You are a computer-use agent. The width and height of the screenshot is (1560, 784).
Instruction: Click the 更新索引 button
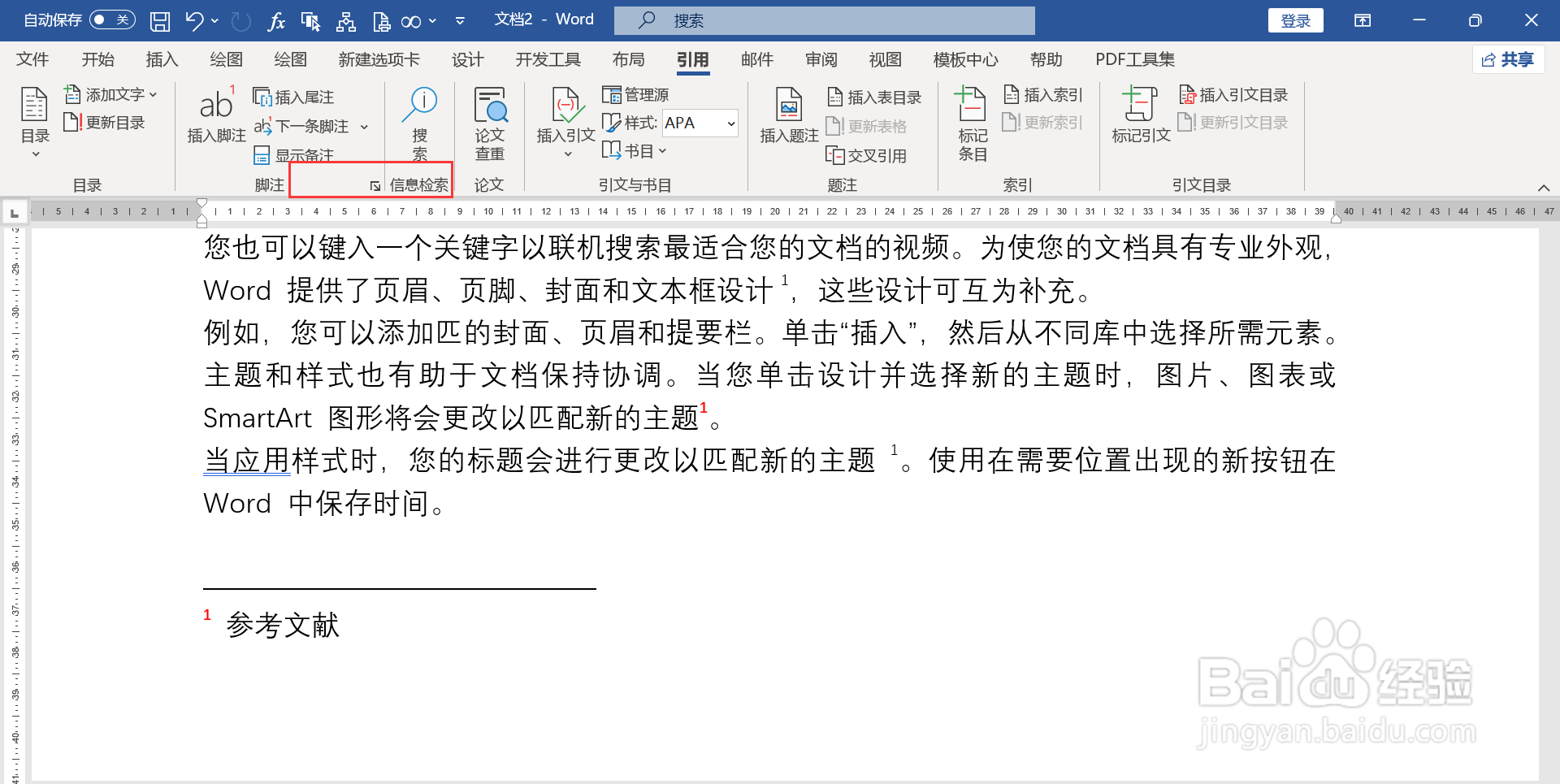pyautogui.click(x=1043, y=123)
